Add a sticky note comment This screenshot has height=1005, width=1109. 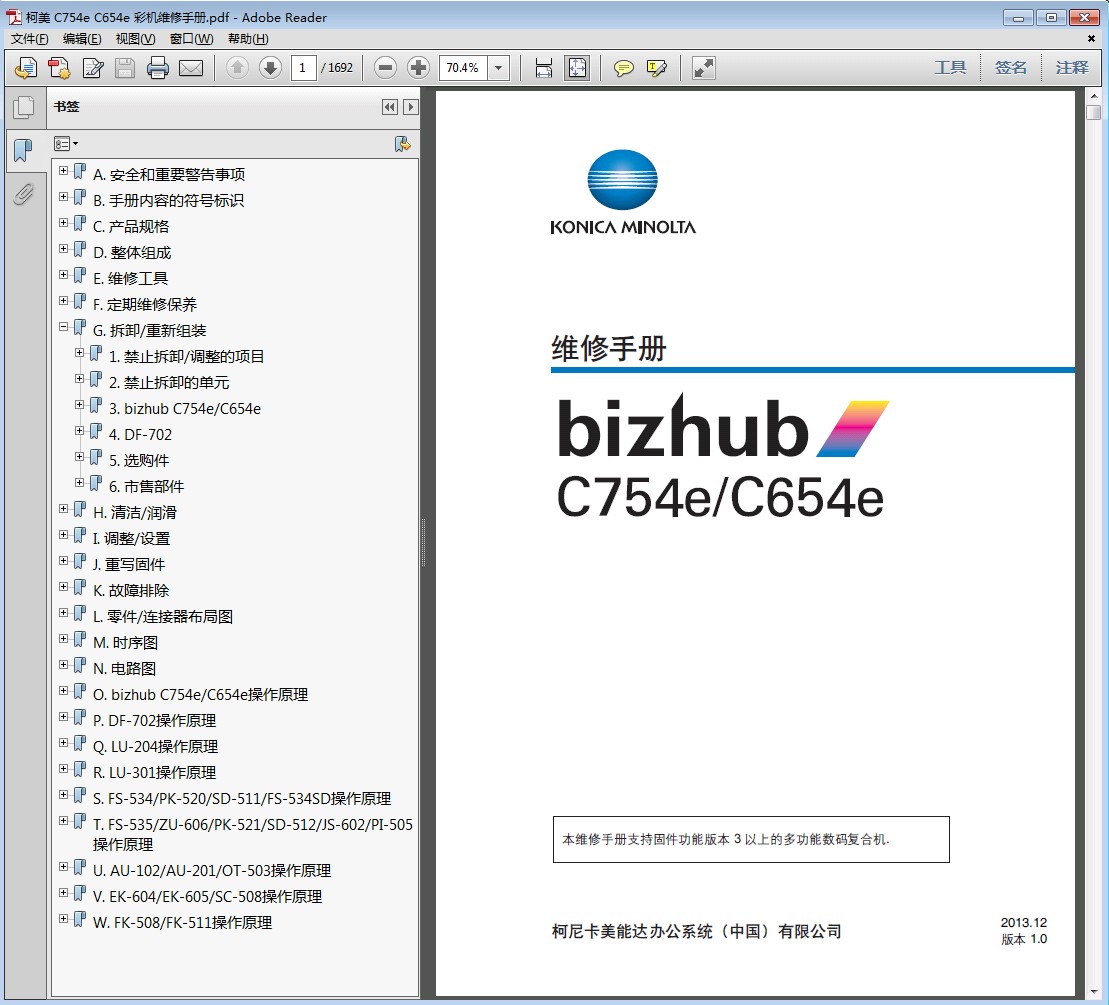coord(624,68)
